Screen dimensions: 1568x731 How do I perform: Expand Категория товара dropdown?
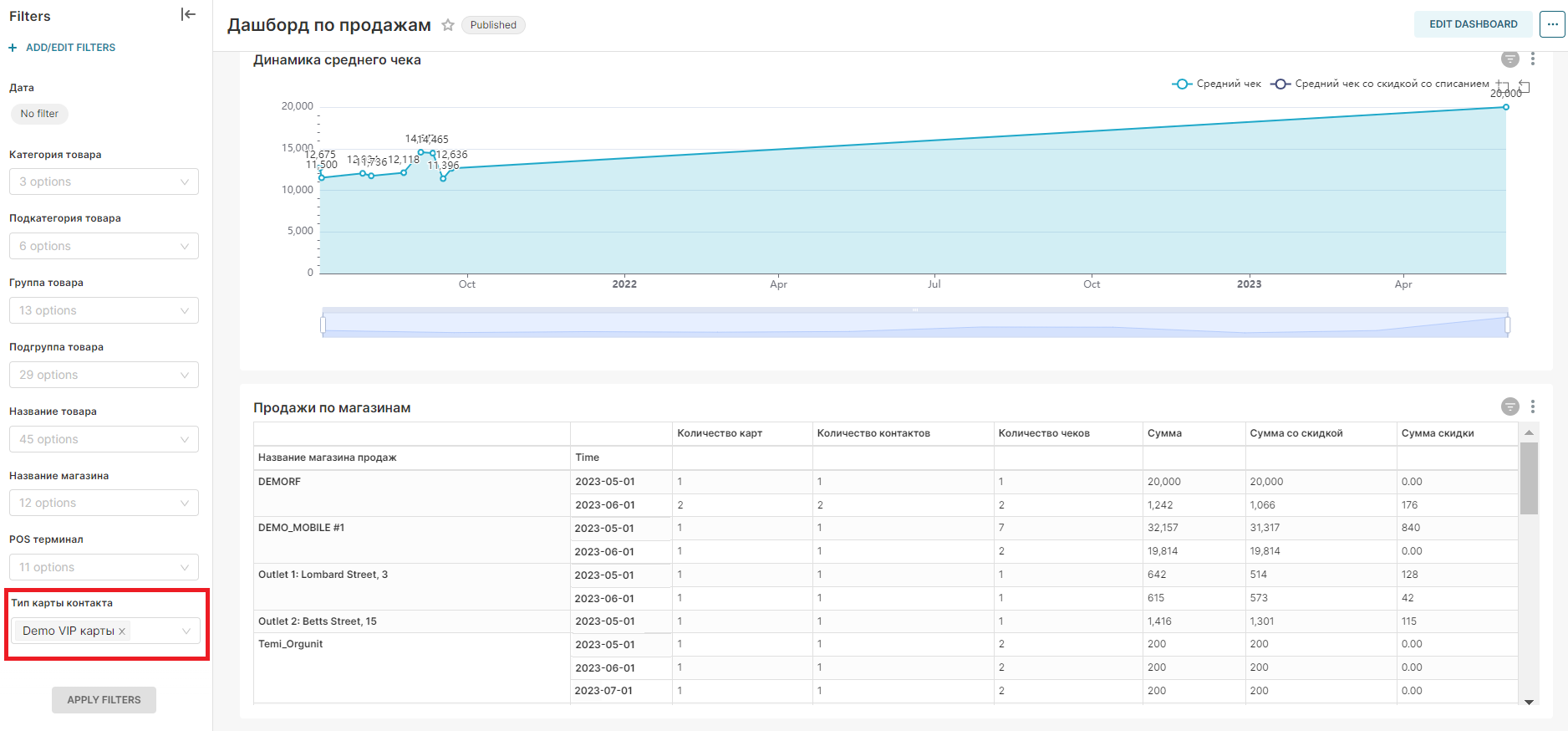(x=104, y=181)
